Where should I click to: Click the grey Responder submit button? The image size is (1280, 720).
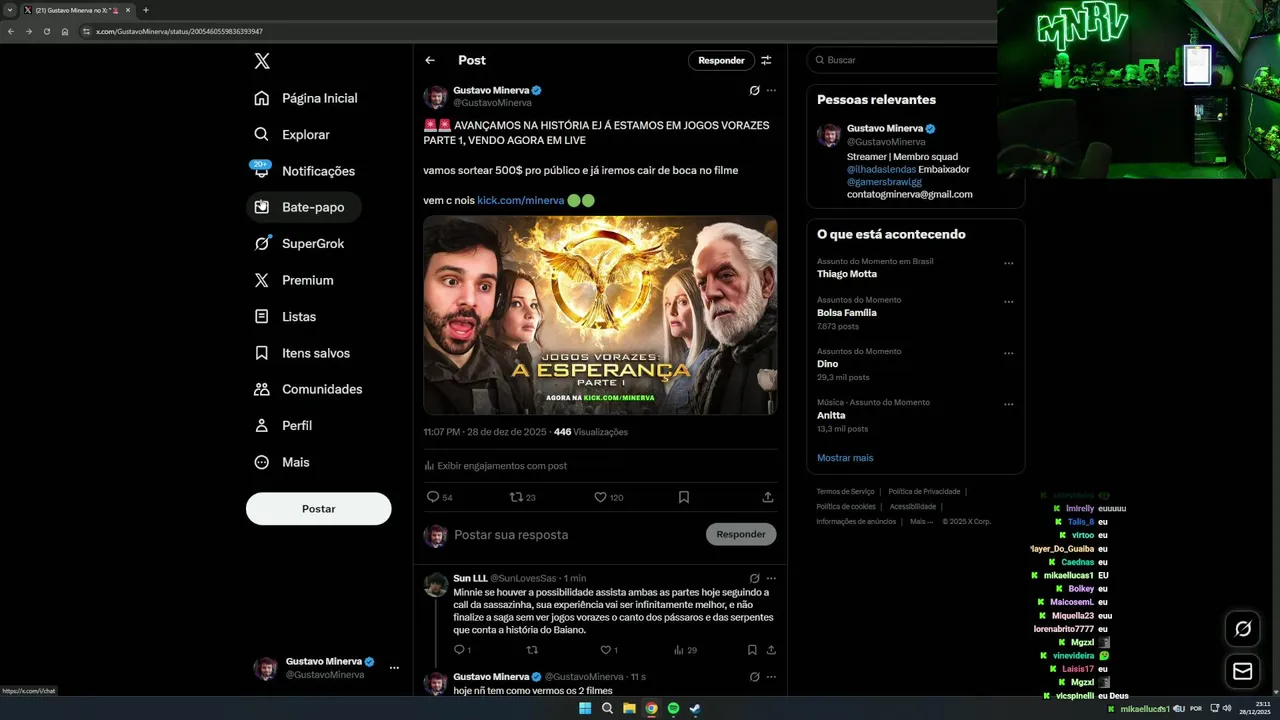click(741, 534)
